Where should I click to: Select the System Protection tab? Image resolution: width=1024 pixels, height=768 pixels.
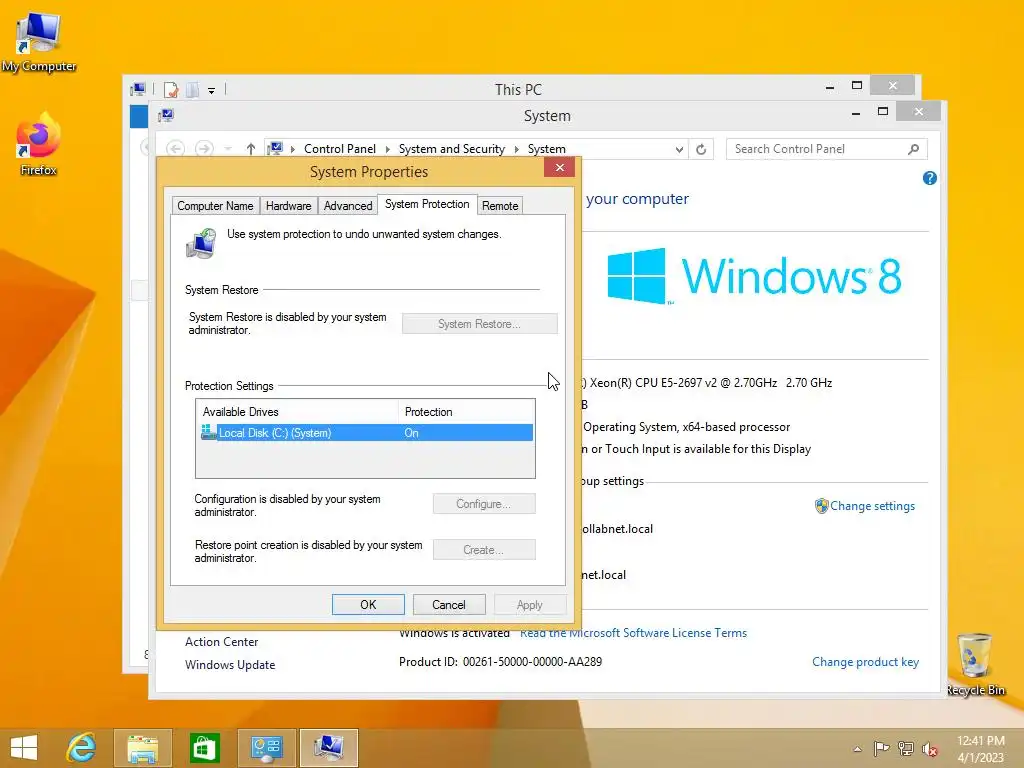[427, 204]
